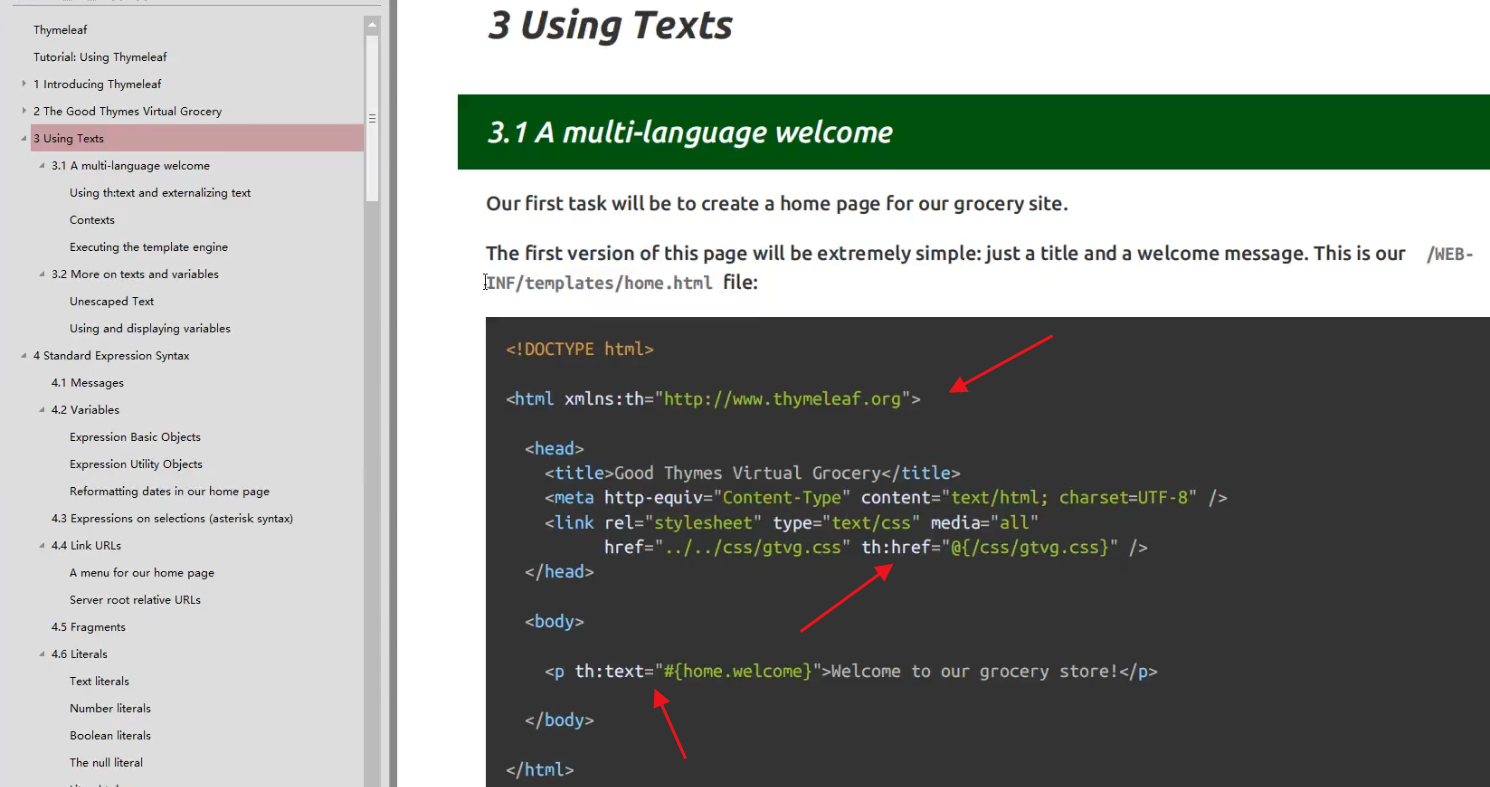Click the '3.1 A multi-language welcome' green heading
Viewport: 1490px width, 787px height.
[x=690, y=132]
